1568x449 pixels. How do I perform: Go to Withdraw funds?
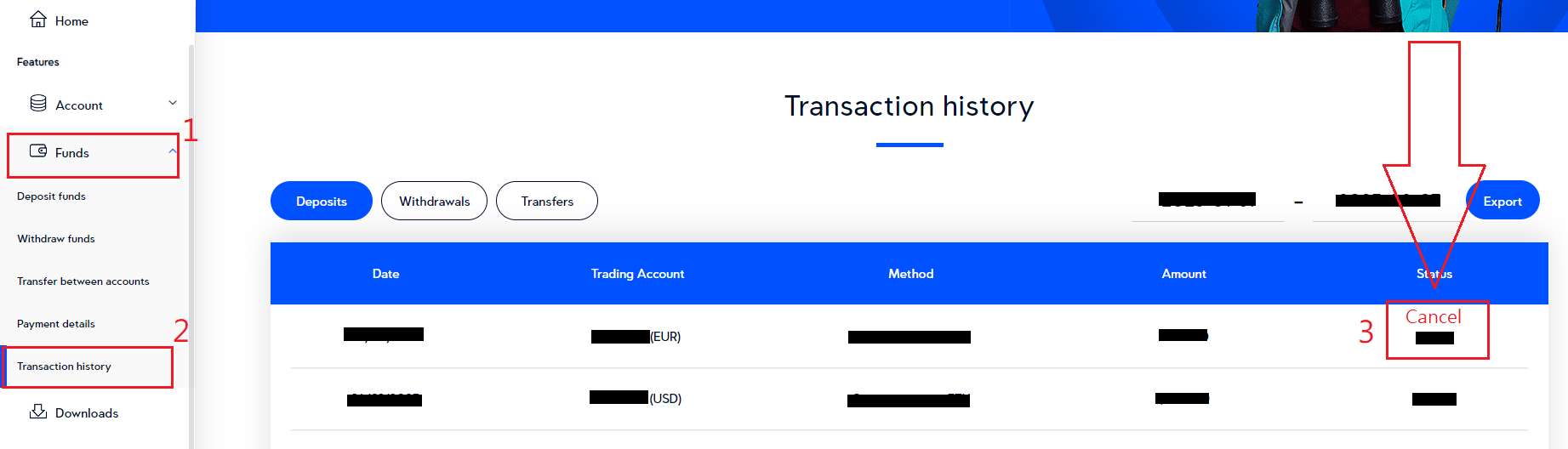(x=56, y=239)
